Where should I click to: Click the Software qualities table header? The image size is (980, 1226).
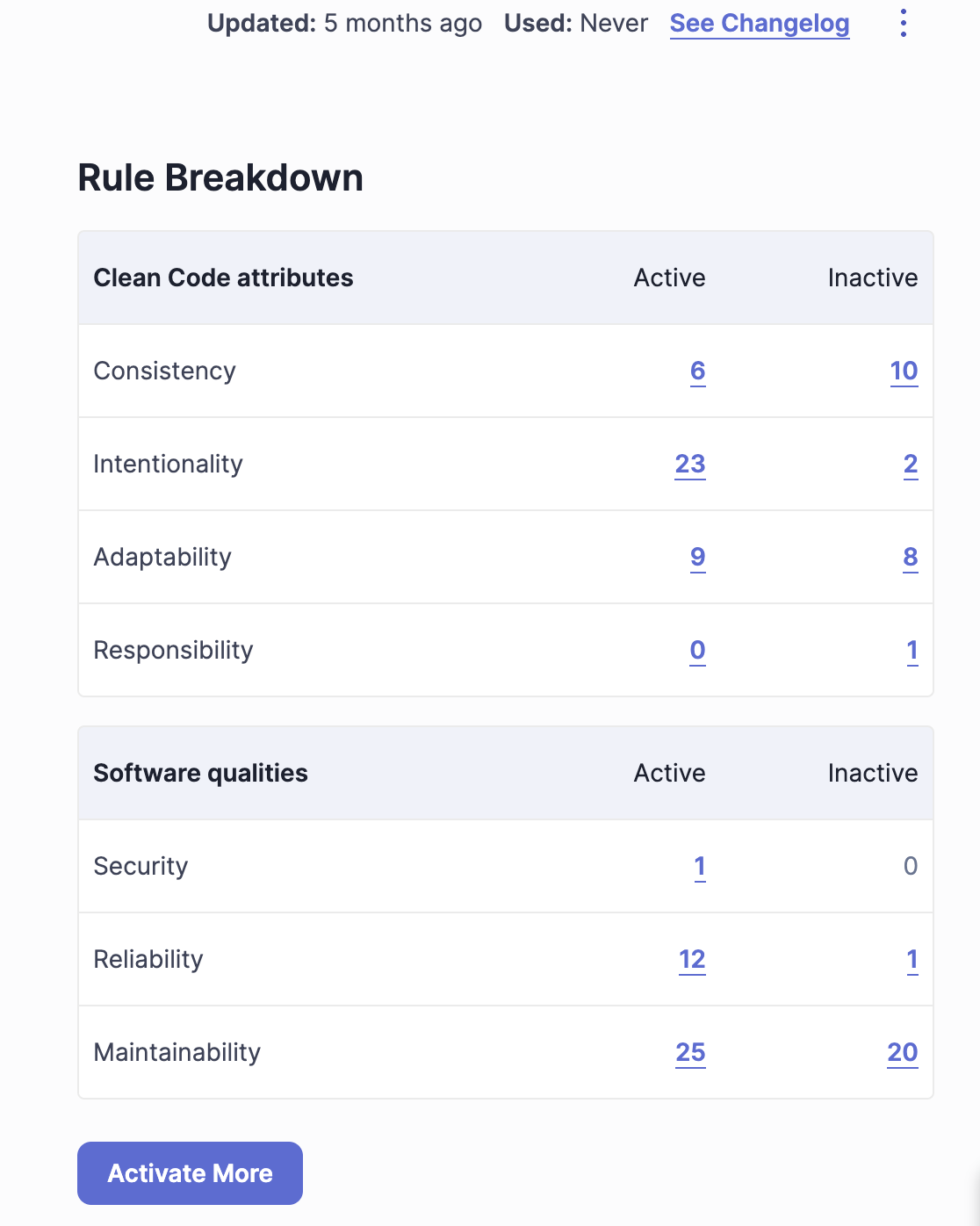pyautogui.click(x=200, y=773)
